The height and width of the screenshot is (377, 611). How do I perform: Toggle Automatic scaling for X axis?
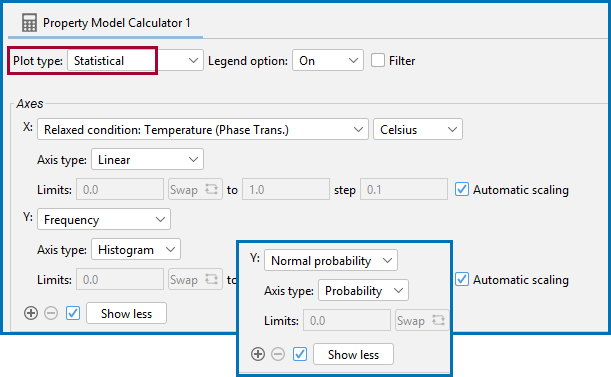click(462, 189)
